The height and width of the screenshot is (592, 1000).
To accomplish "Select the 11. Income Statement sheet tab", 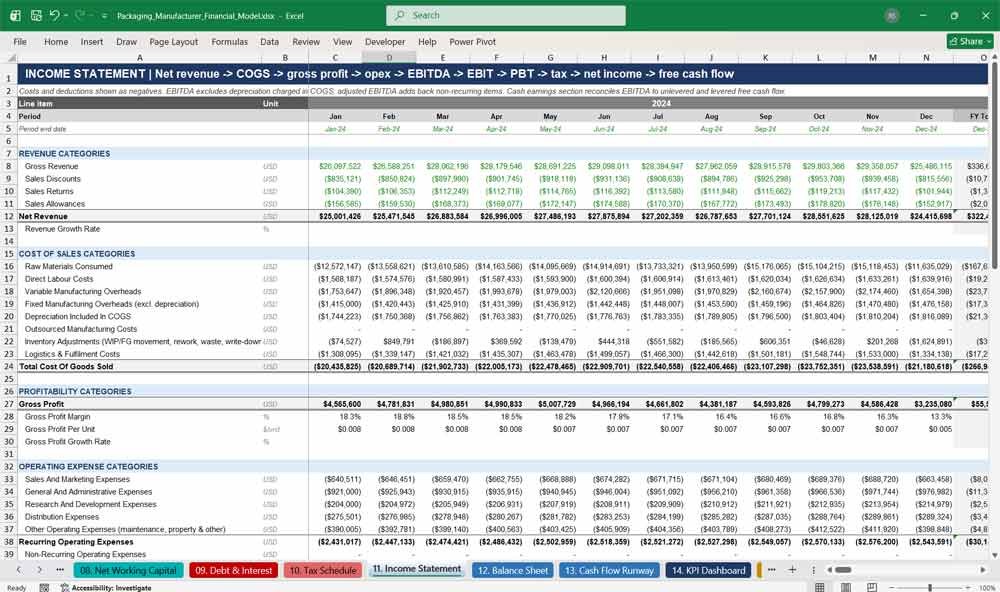I will 417,569.
